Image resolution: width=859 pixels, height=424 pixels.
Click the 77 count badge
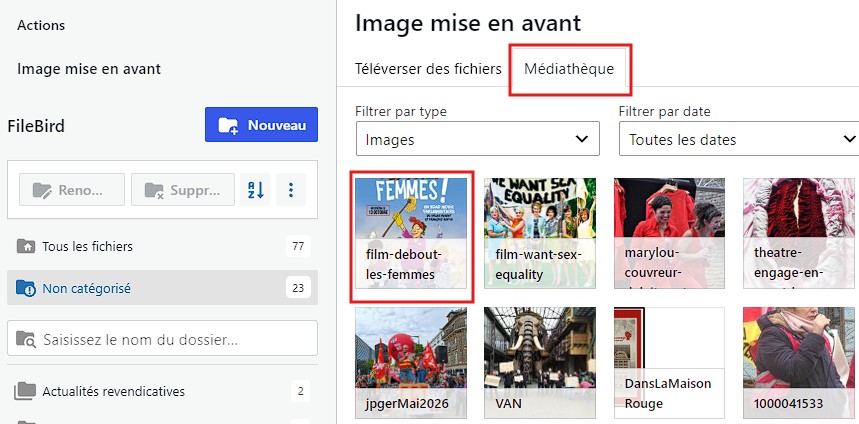pyautogui.click(x=298, y=247)
